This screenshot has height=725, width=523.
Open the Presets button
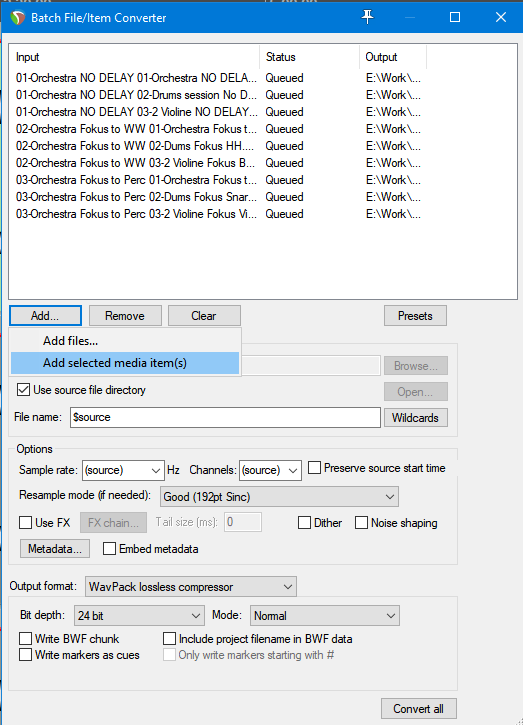click(415, 316)
